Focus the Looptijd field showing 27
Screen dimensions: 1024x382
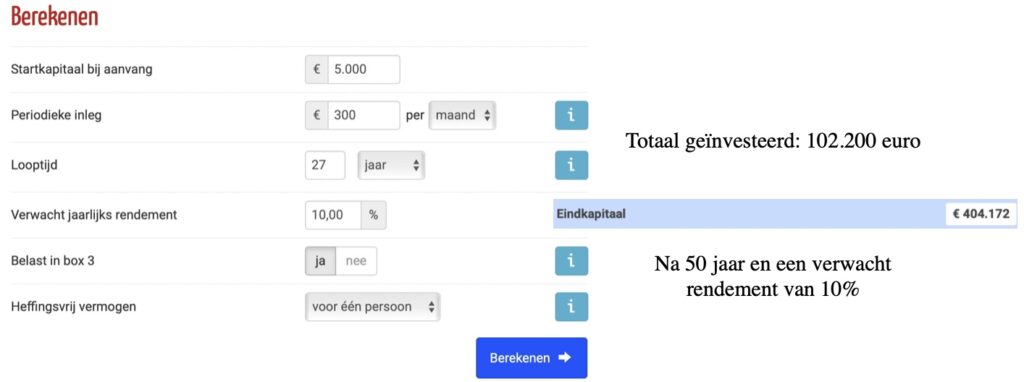[x=325, y=165]
